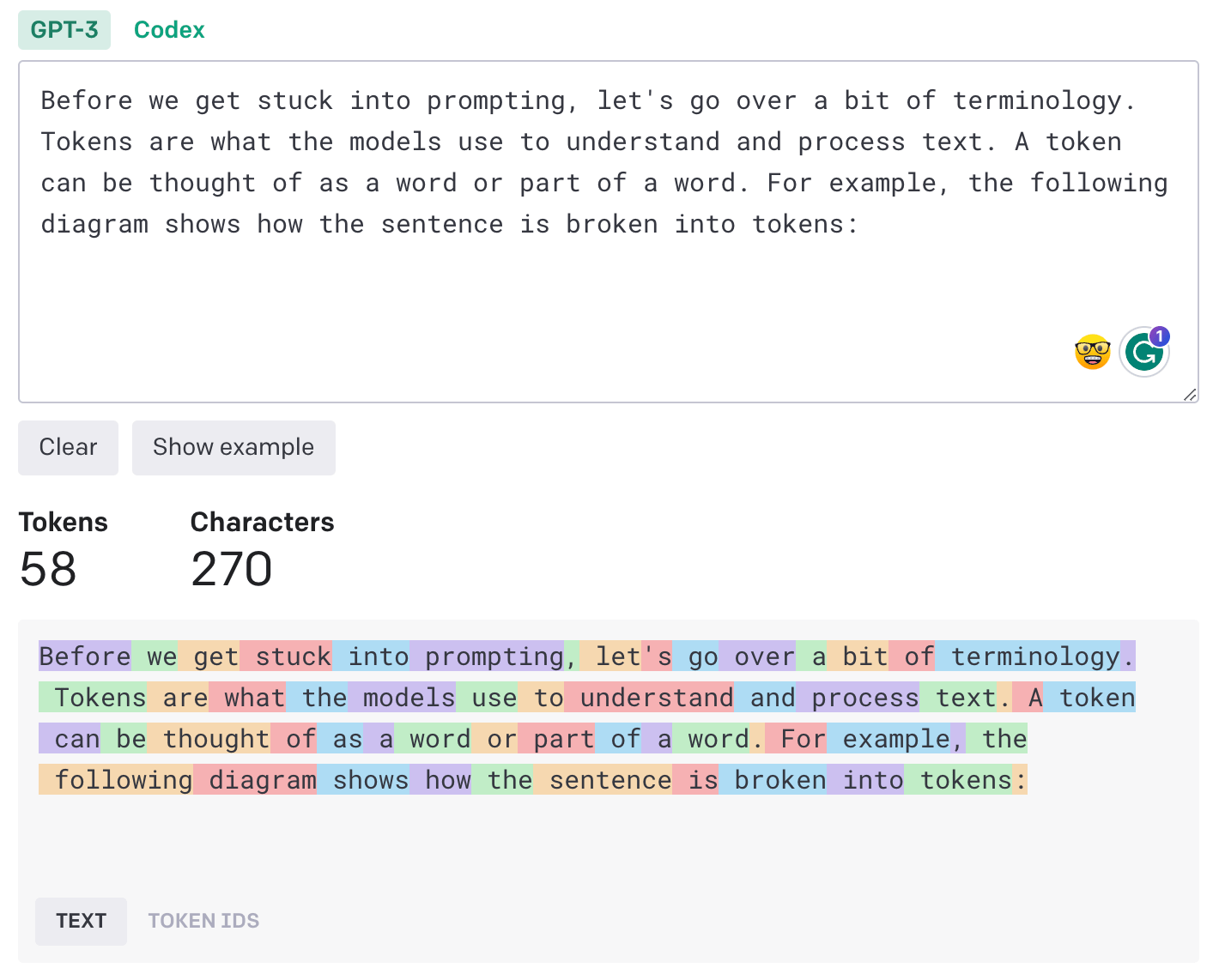Click the blue highlighted token 'terminology'
Image resolution: width=1219 pixels, height=980 pixels.
click(1035, 656)
